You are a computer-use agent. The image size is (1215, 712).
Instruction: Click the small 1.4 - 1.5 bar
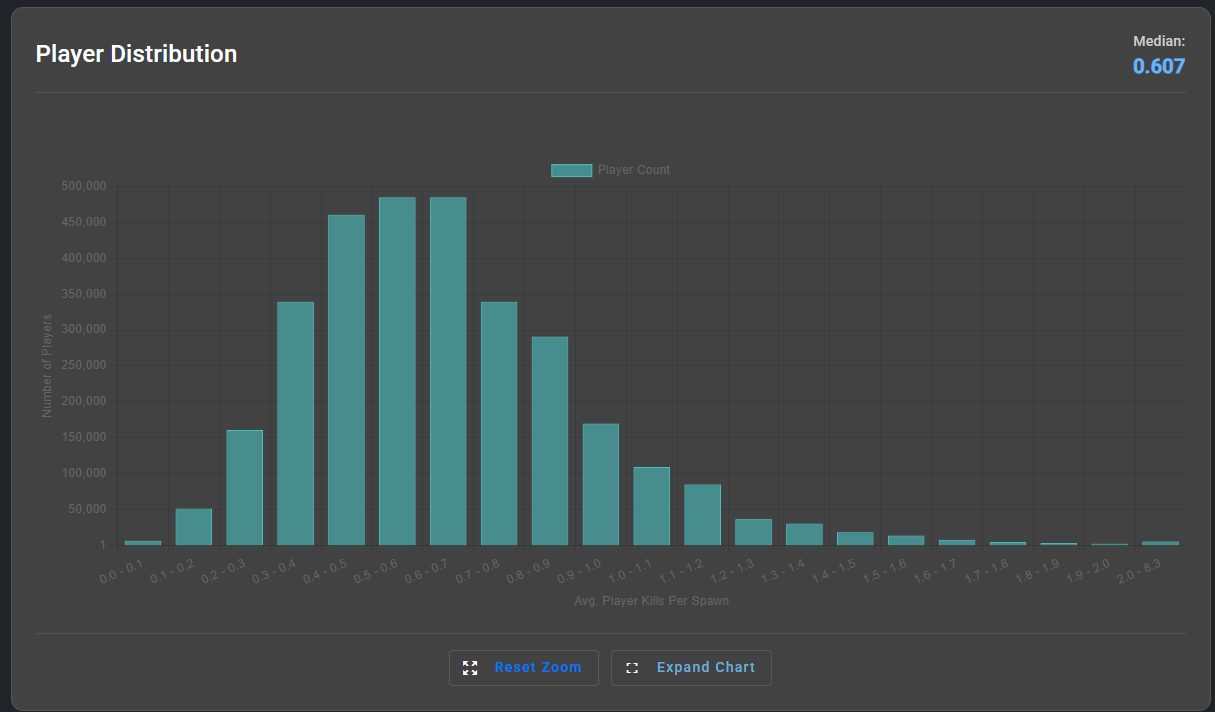pyautogui.click(x=855, y=539)
